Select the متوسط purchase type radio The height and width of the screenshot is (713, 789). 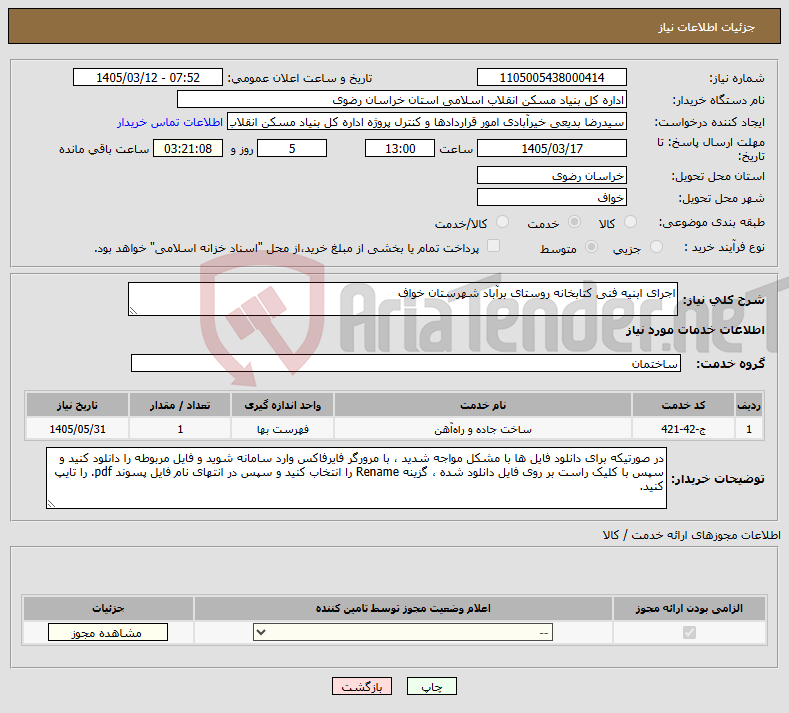tap(592, 247)
